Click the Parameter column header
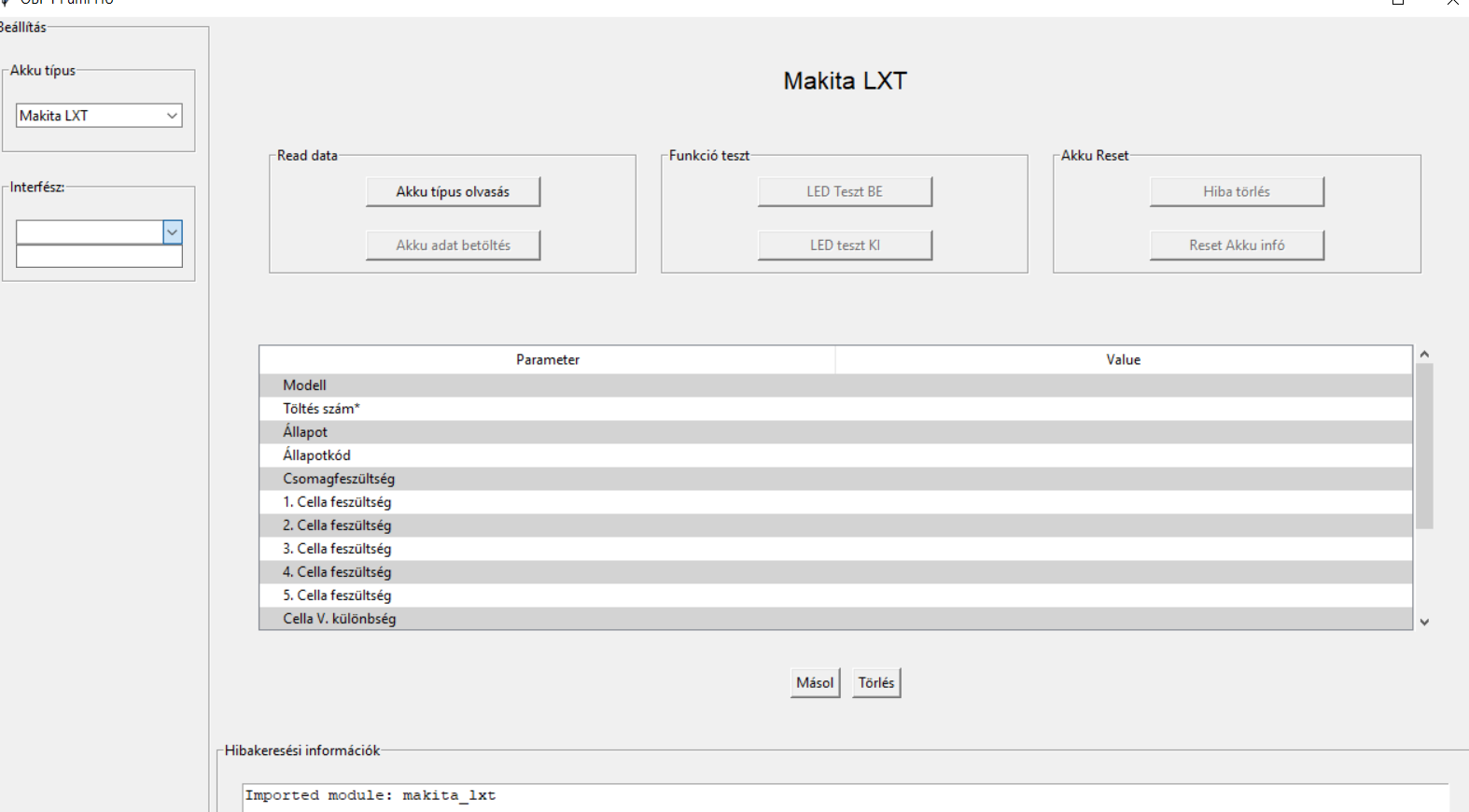 pyautogui.click(x=547, y=359)
